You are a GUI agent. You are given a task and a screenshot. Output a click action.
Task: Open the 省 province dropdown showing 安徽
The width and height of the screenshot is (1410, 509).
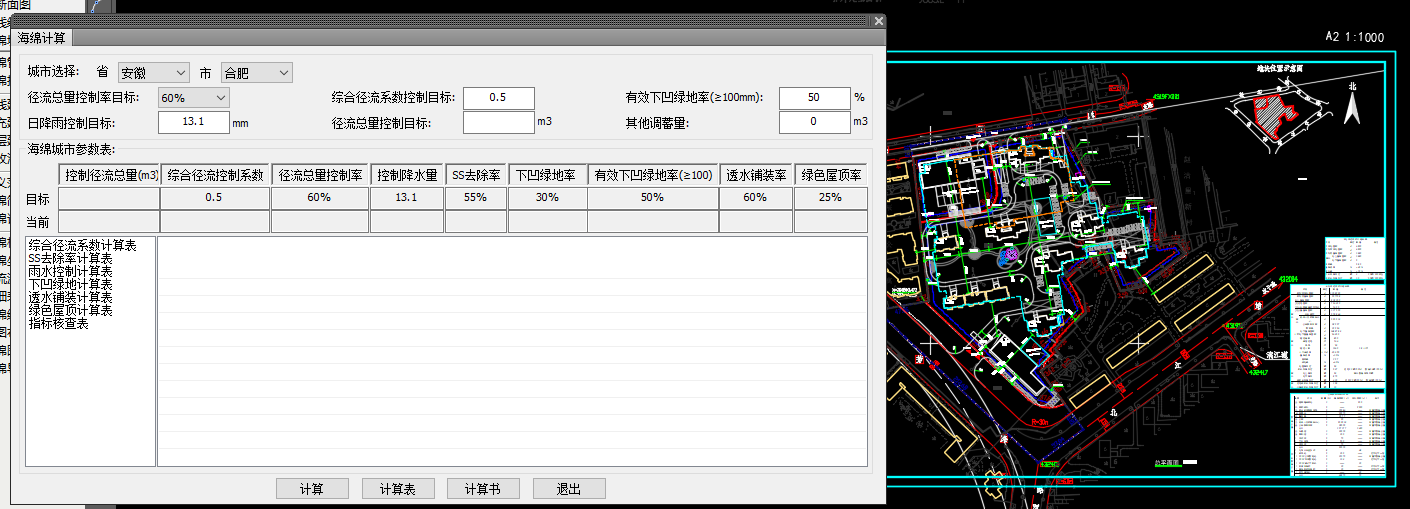point(153,73)
